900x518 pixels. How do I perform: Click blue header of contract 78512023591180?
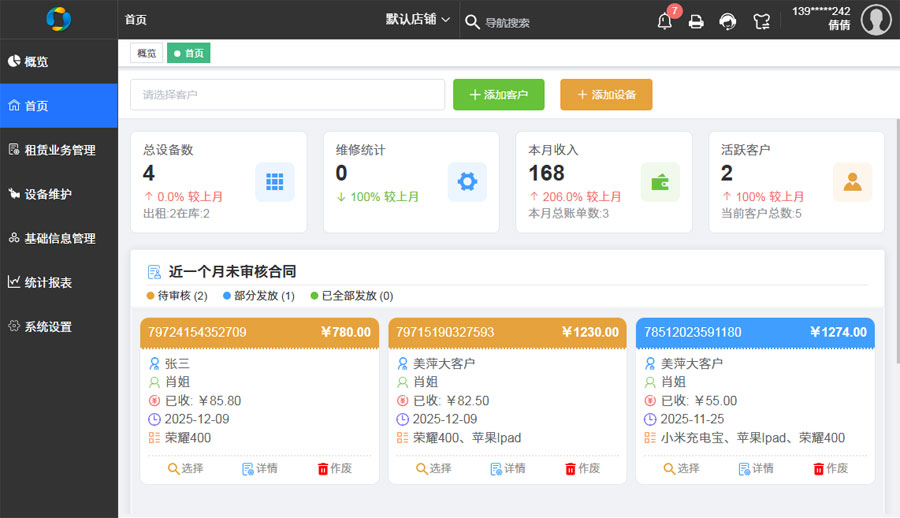[755, 333]
